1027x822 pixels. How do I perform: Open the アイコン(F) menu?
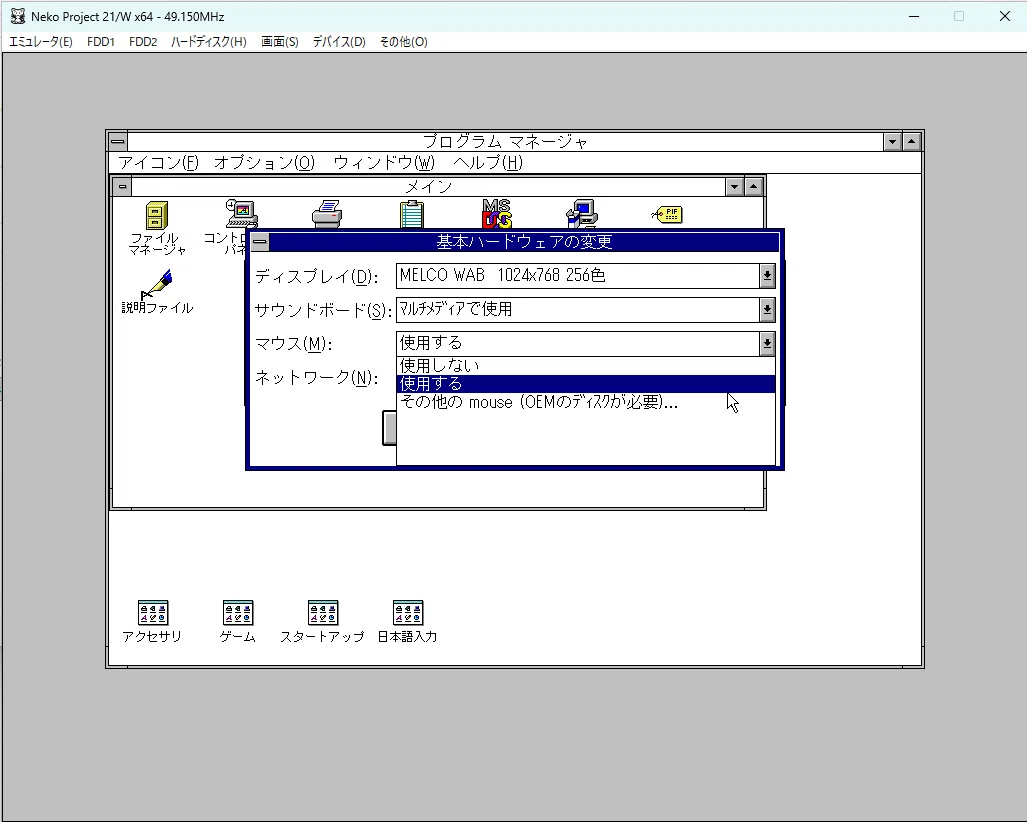(159, 162)
